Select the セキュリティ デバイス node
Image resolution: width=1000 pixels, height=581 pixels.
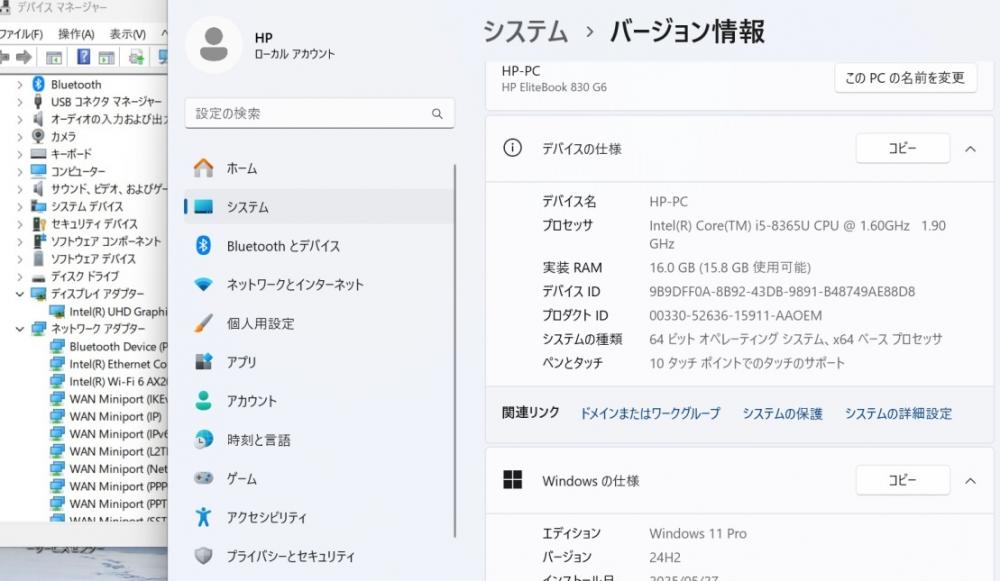tap(94, 224)
